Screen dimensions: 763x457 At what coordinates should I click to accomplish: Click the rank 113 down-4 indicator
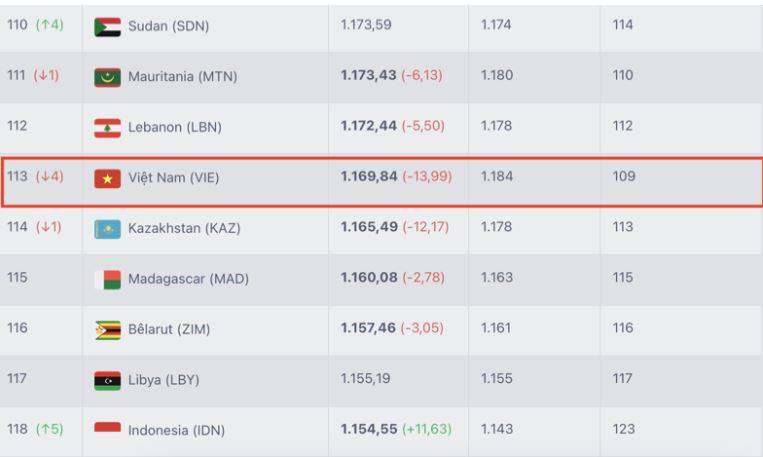point(49,176)
